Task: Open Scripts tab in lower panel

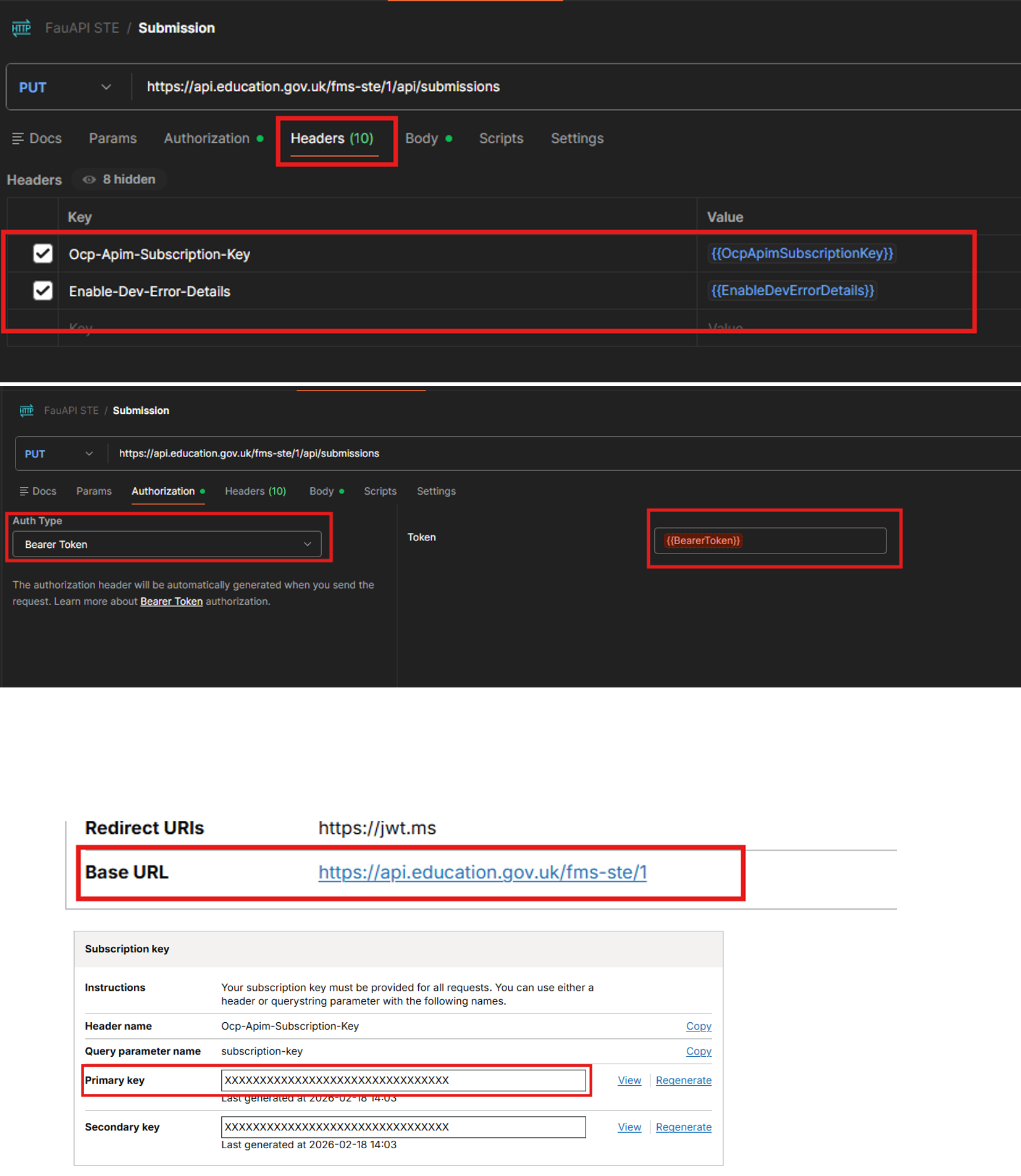Action: [380, 491]
